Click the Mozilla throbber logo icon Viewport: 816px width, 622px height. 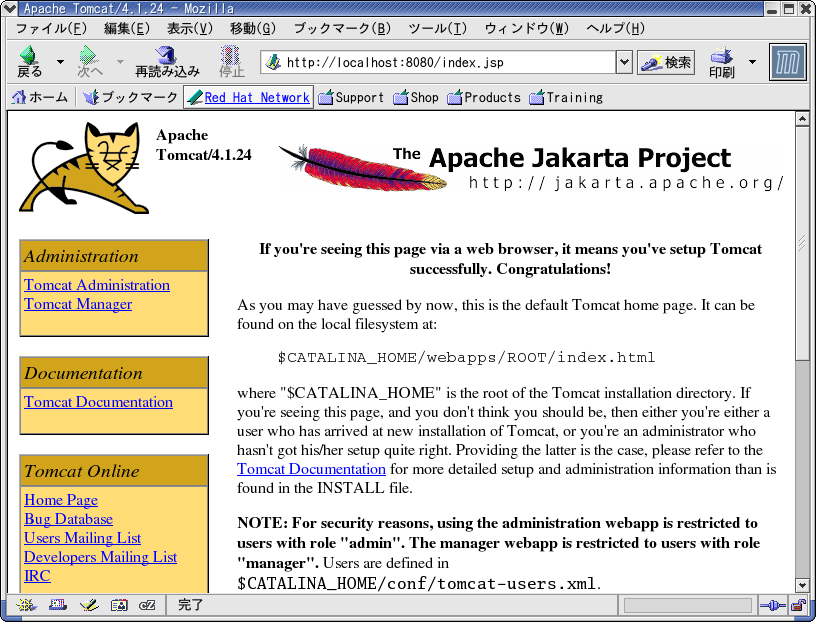pyautogui.click(x=787, y=62)
